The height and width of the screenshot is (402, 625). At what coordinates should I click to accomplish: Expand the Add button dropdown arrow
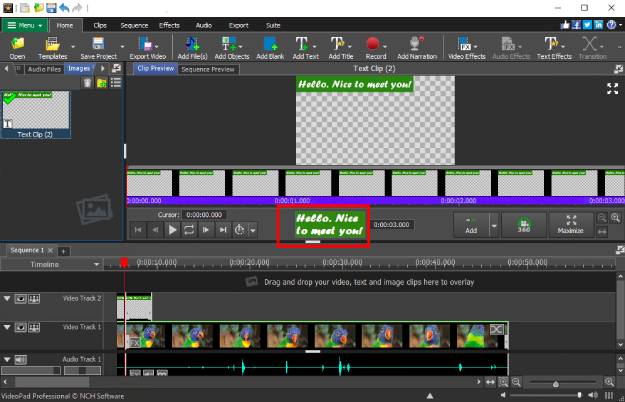pyautogui.click(x=494, y=226)
